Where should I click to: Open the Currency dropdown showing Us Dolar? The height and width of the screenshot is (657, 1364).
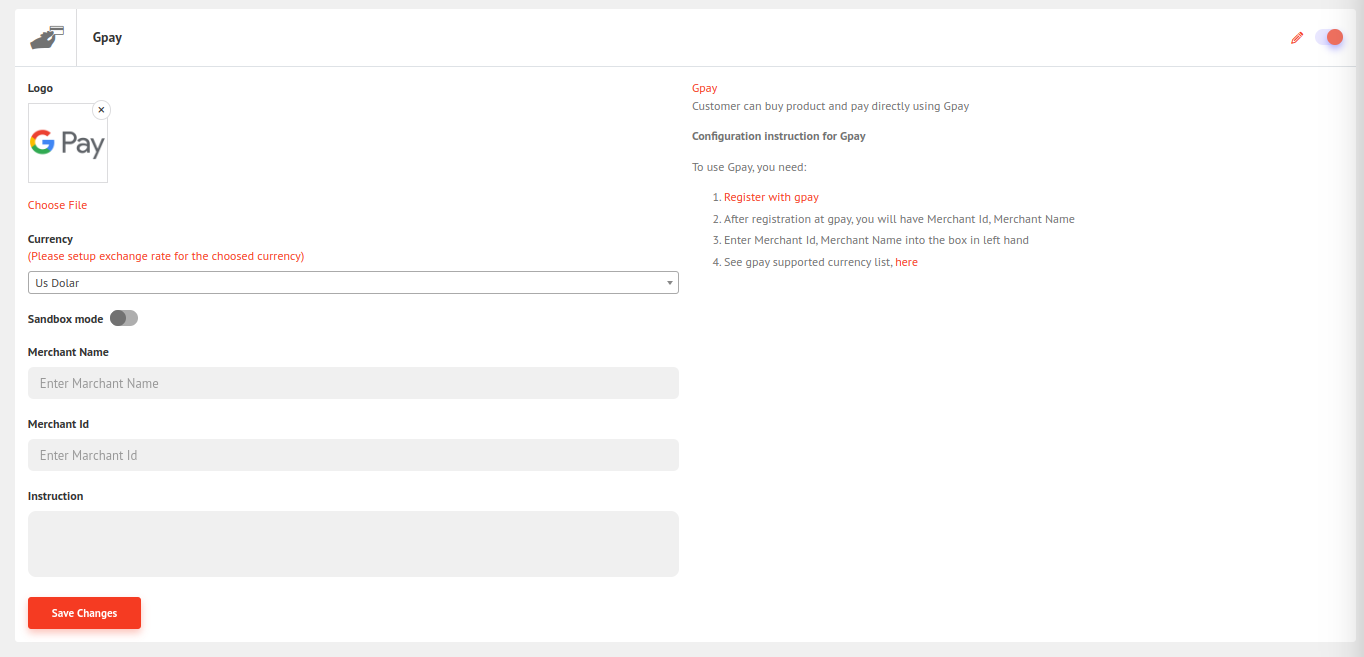tap(353, 283)
